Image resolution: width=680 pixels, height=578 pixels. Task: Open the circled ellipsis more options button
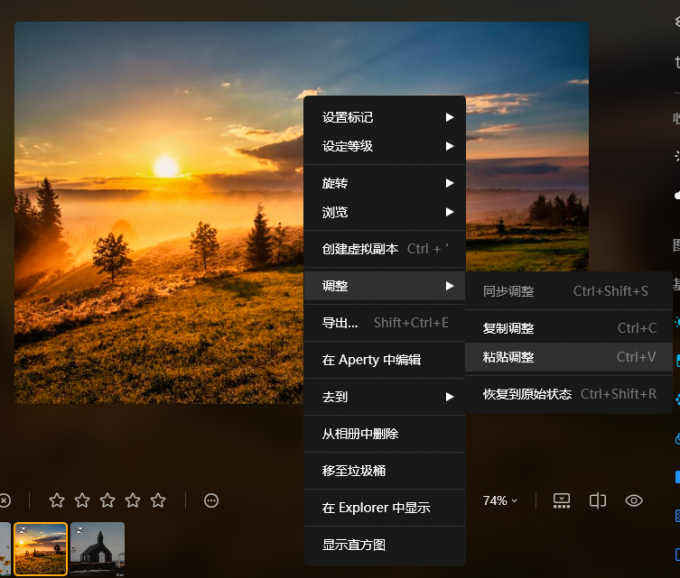pos(211,500)
